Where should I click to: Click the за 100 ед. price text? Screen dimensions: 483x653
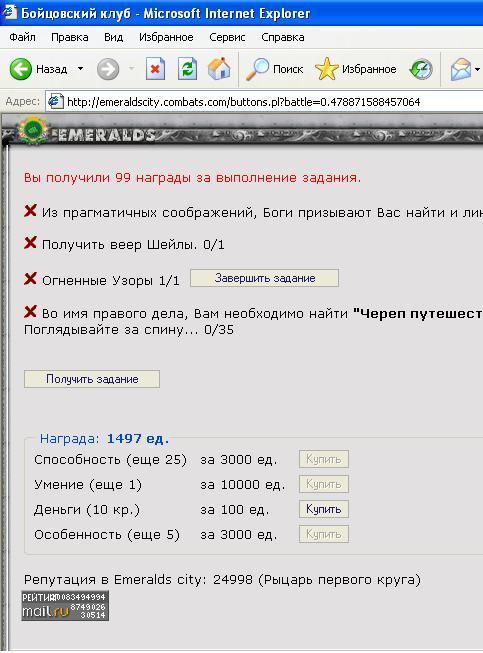coord(235,510)
